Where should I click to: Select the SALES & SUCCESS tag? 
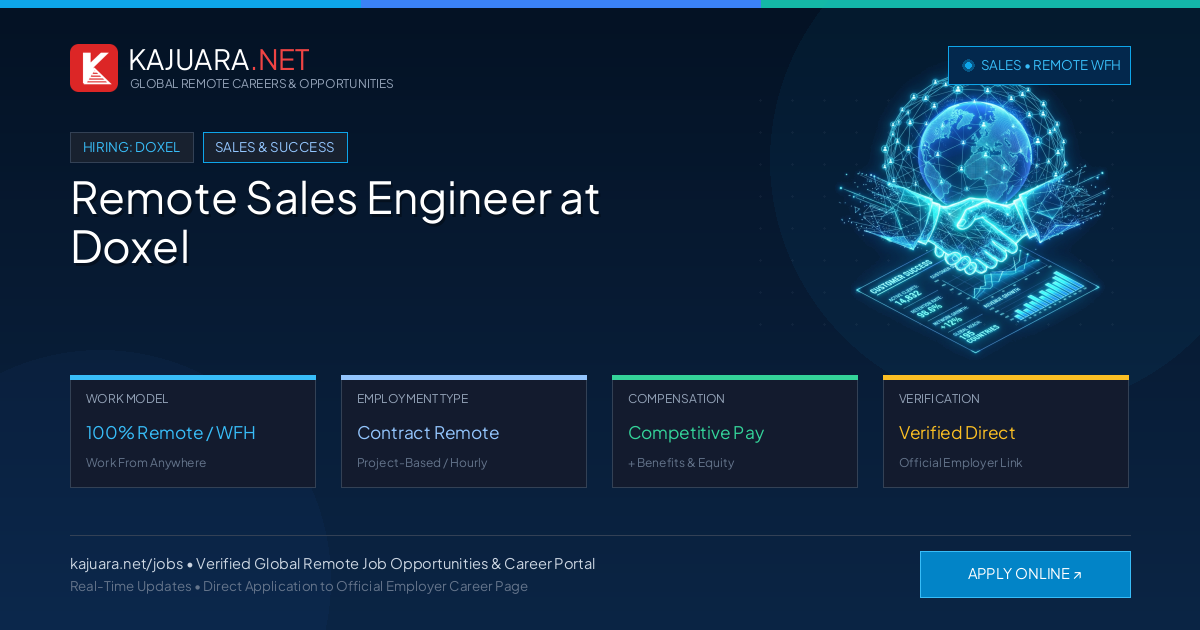coord(275,147)
